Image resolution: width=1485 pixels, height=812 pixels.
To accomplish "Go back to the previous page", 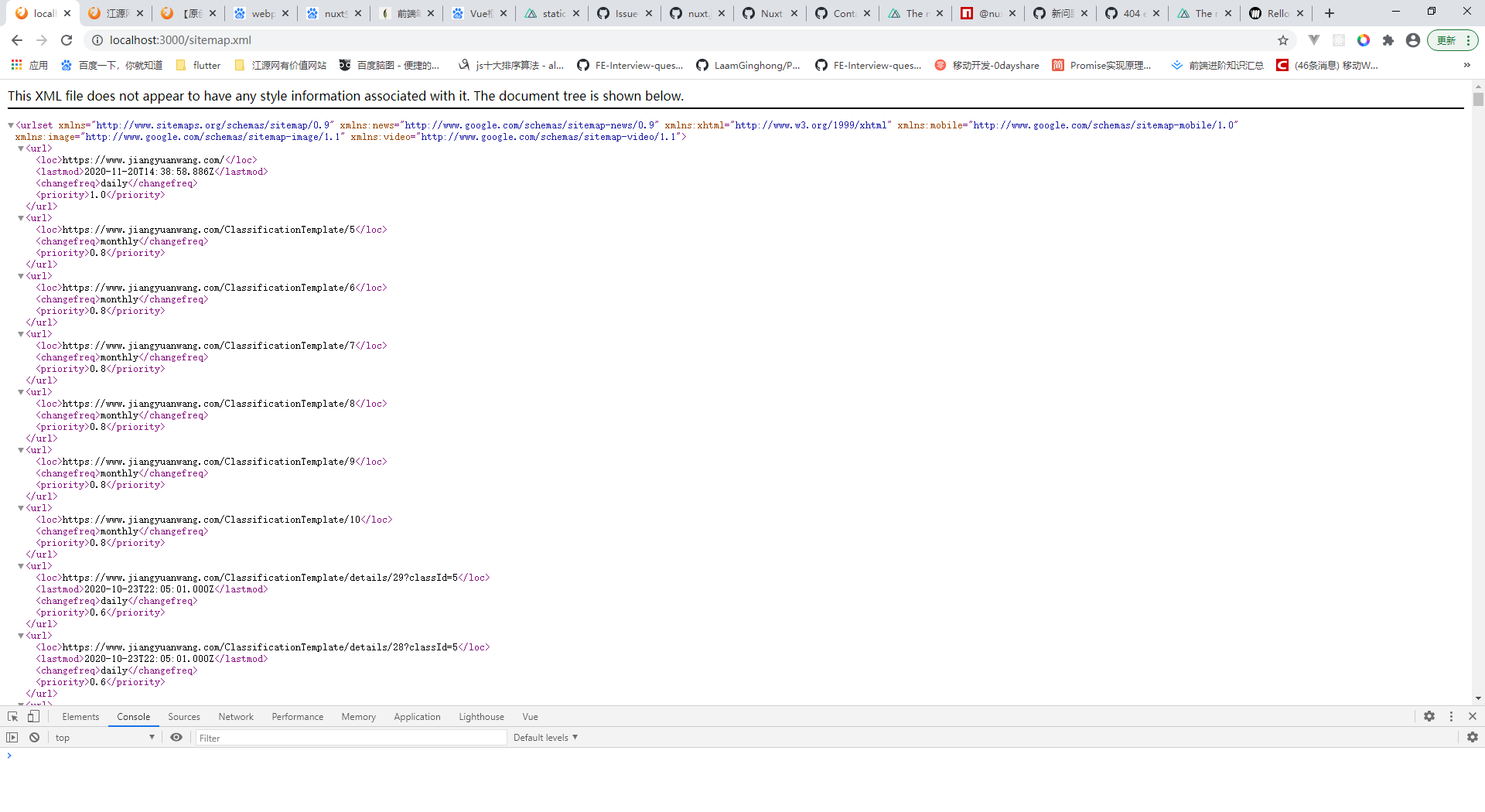I will click(17, 40).
